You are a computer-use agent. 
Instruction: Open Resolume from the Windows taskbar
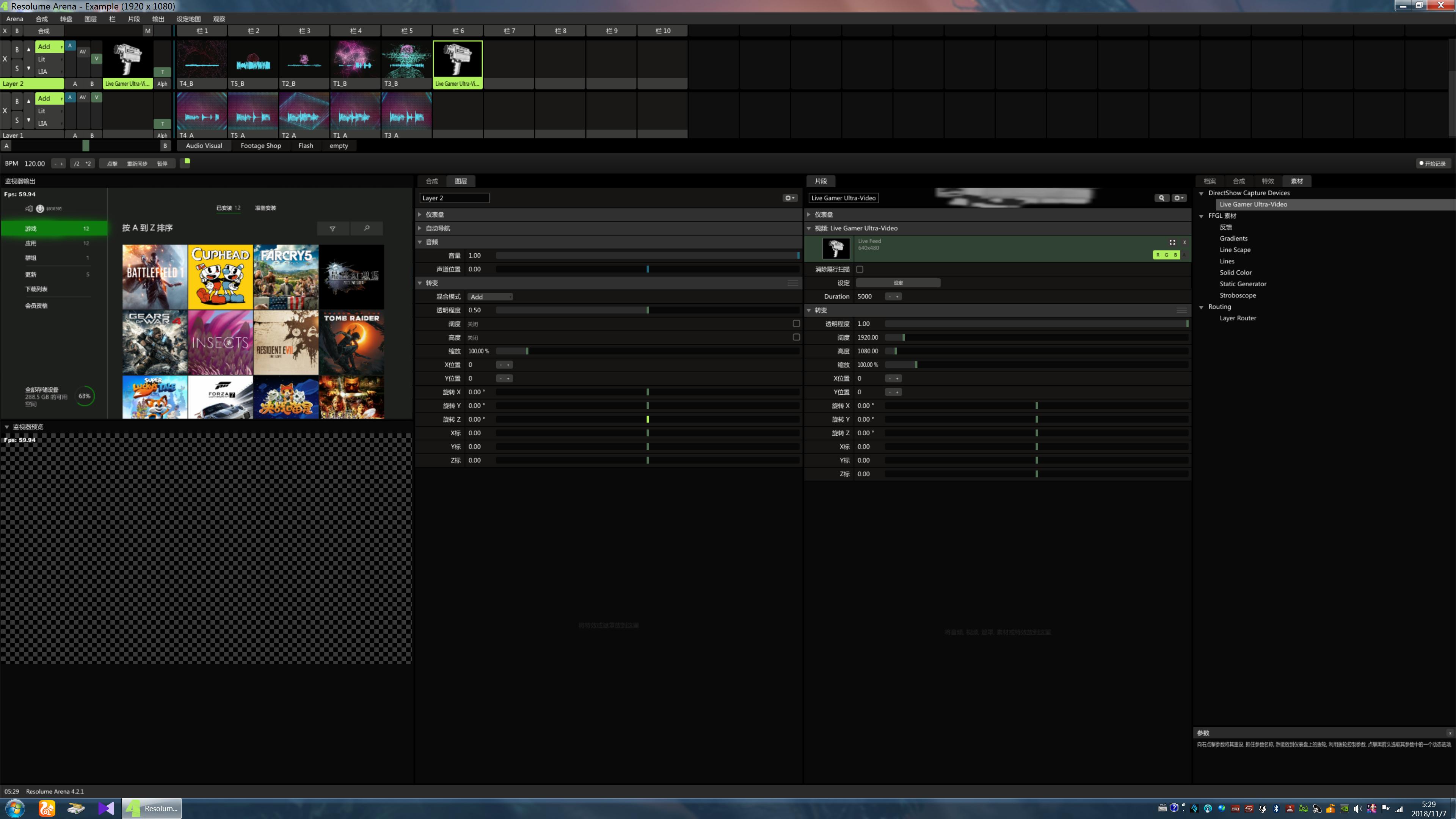pos(152,808)
